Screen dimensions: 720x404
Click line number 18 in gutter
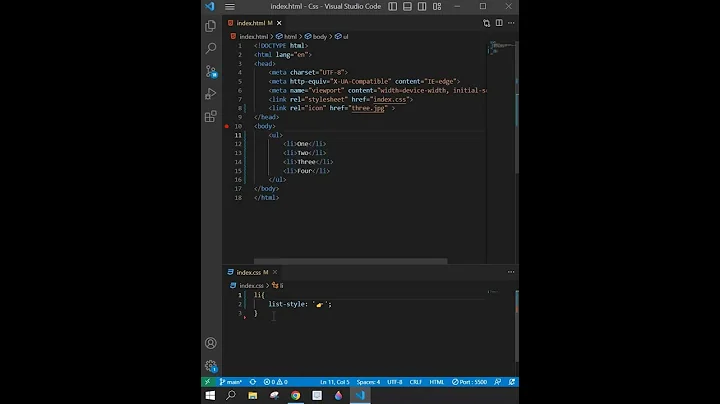238,198
